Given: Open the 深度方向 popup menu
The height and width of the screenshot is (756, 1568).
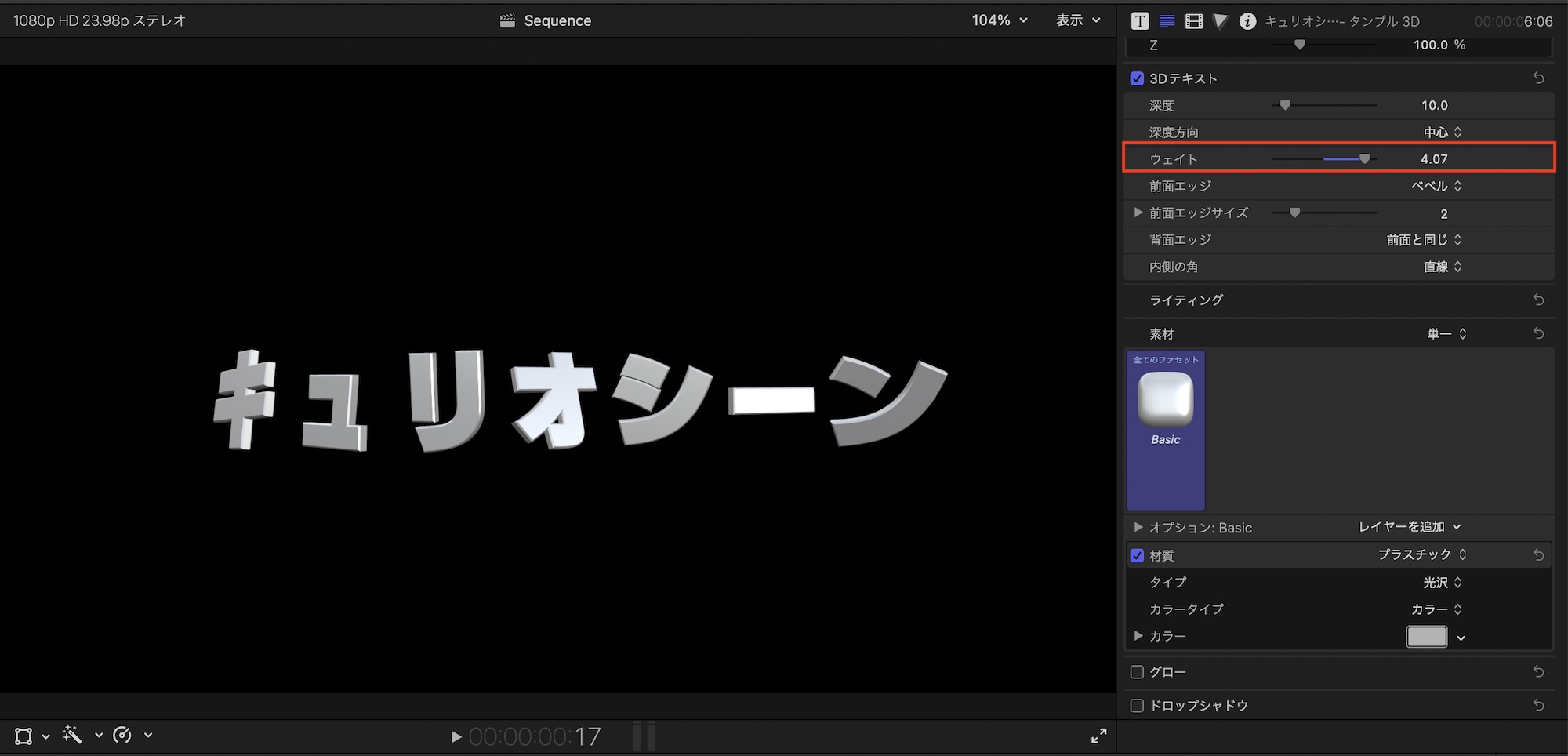Looking at the screenshot, I should click(x=1442, y=133).
